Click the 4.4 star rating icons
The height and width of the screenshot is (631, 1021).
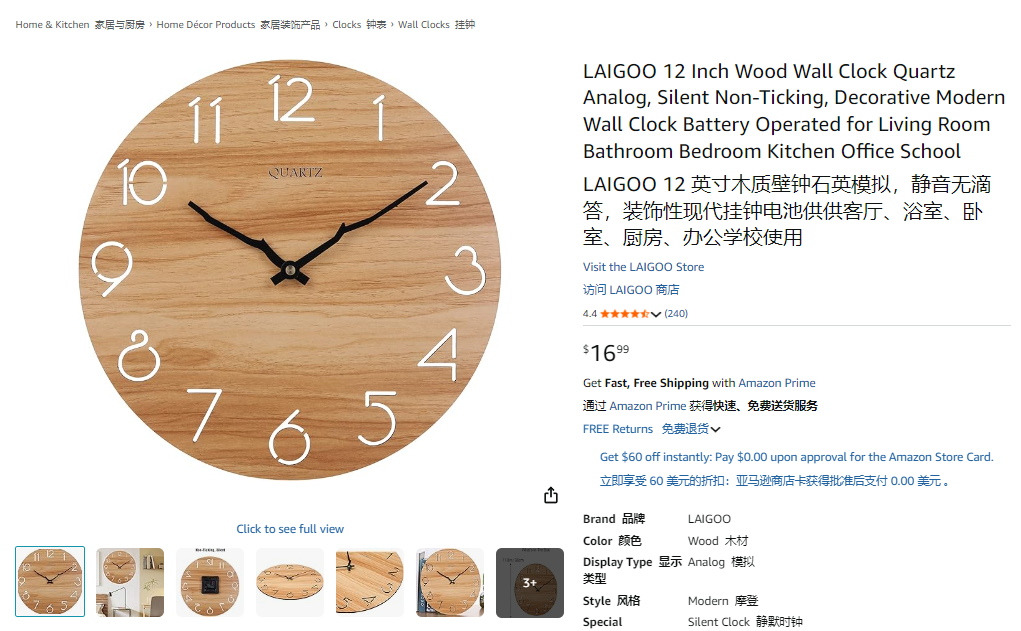(624, 314)
